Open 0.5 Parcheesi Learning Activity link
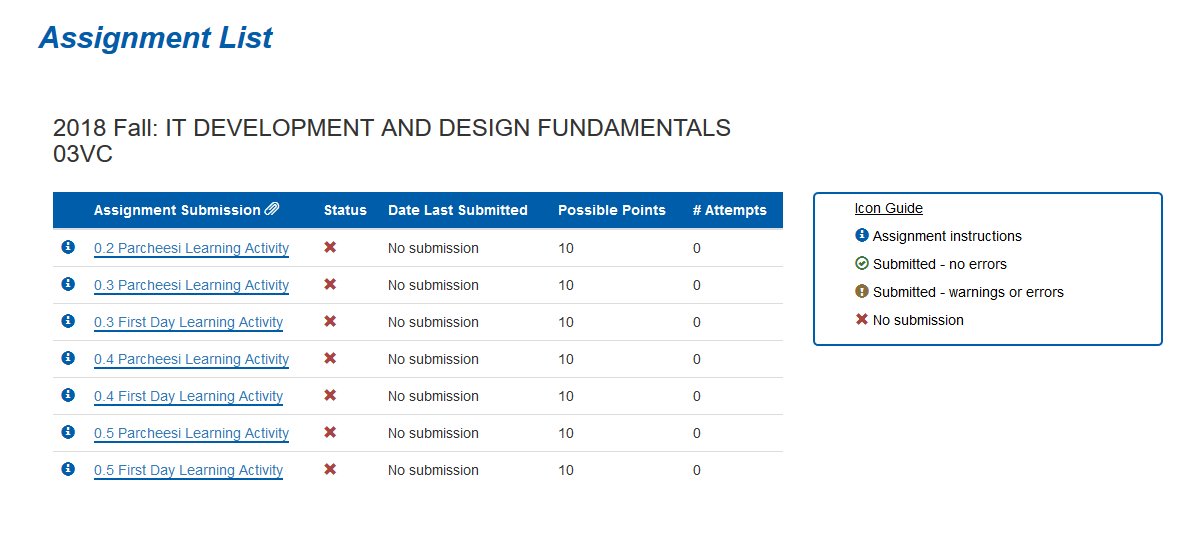This screenshot has height=543, width=1184. [191, 433]
